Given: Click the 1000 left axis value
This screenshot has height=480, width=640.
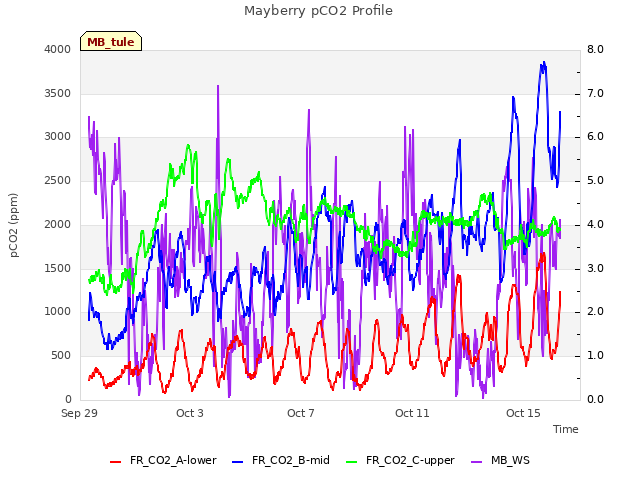Looking at the screenshot, I should [58, 312].
